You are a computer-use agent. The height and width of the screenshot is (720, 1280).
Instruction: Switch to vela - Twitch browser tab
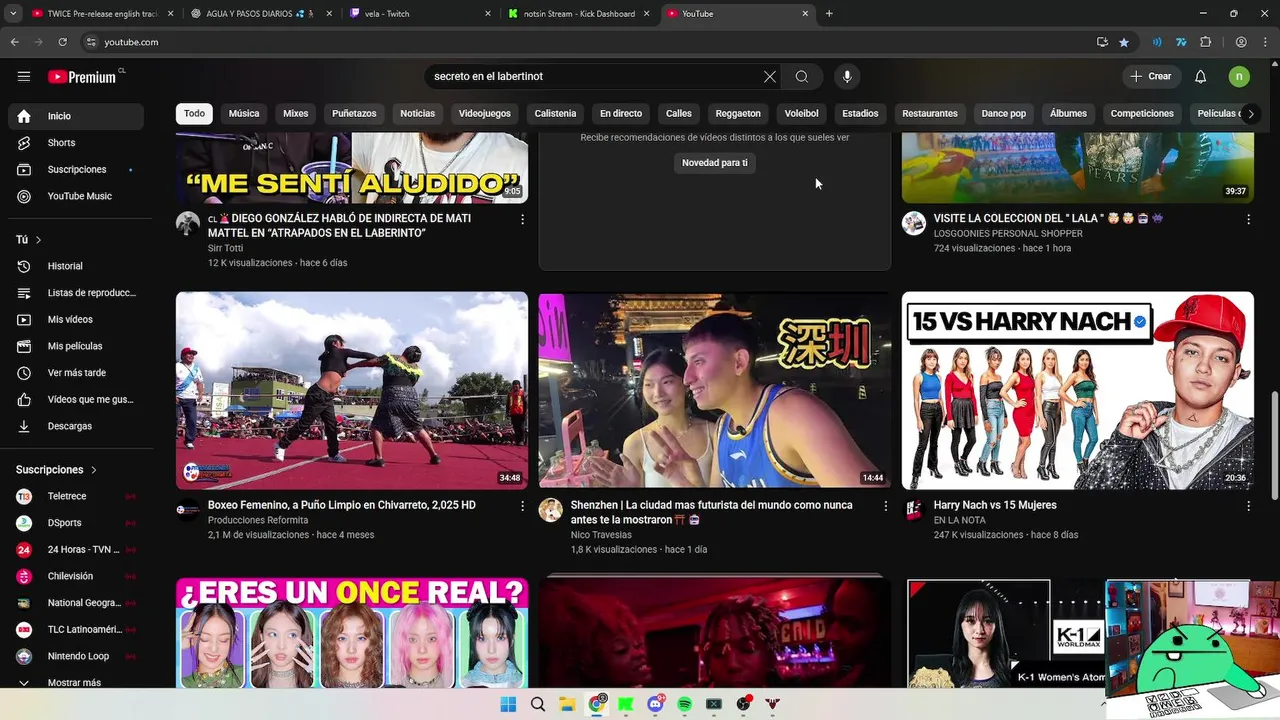coord(420,14)
